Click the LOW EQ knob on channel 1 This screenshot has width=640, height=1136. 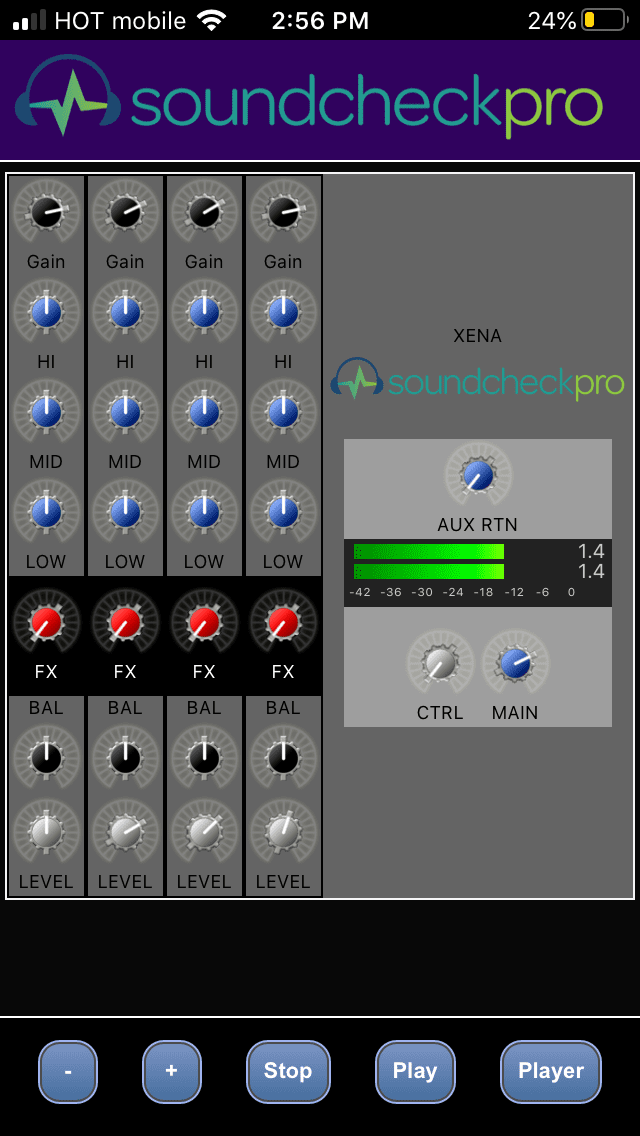pos(46,512)
